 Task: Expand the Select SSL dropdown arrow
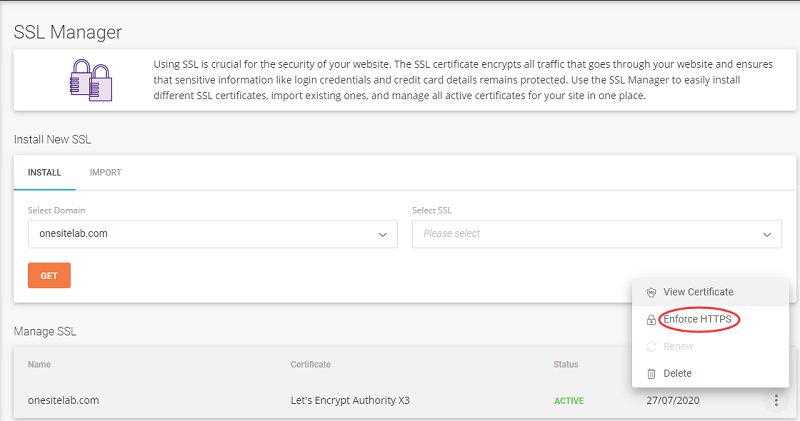click(x=767, y=235)
